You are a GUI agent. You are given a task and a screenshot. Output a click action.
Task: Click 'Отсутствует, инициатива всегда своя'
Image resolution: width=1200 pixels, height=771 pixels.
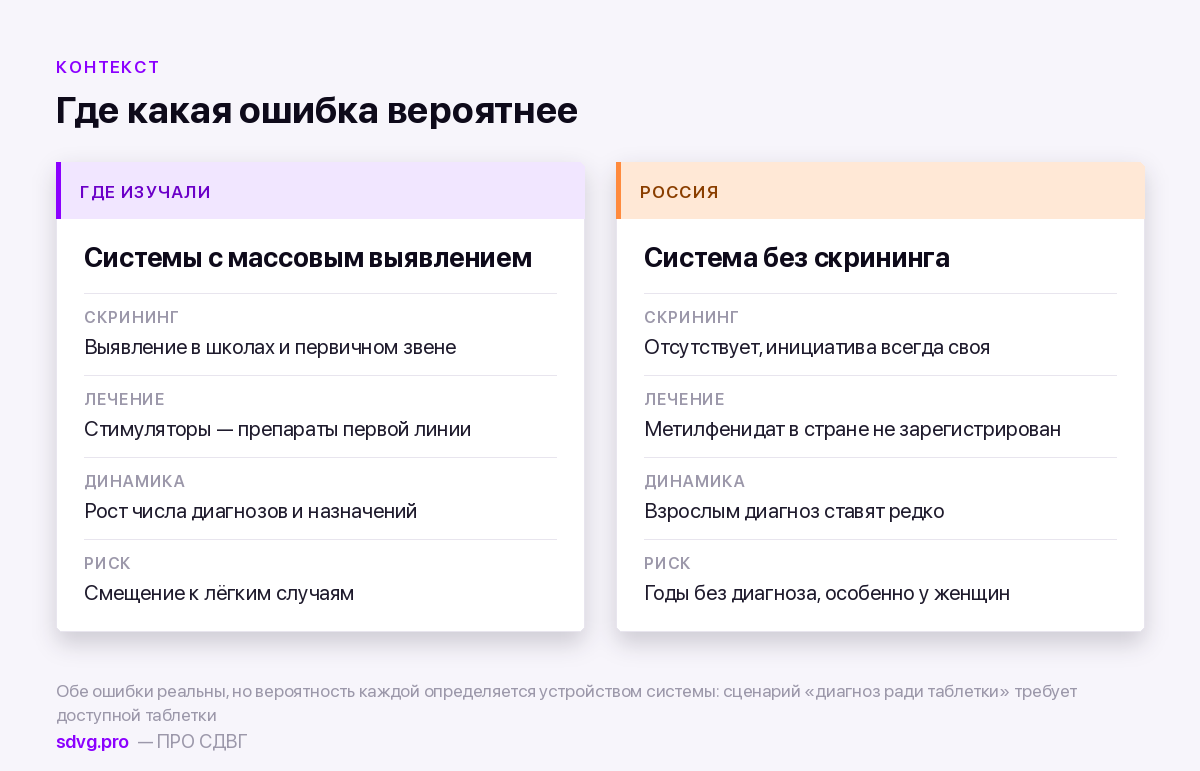click(x=817, y=347)
